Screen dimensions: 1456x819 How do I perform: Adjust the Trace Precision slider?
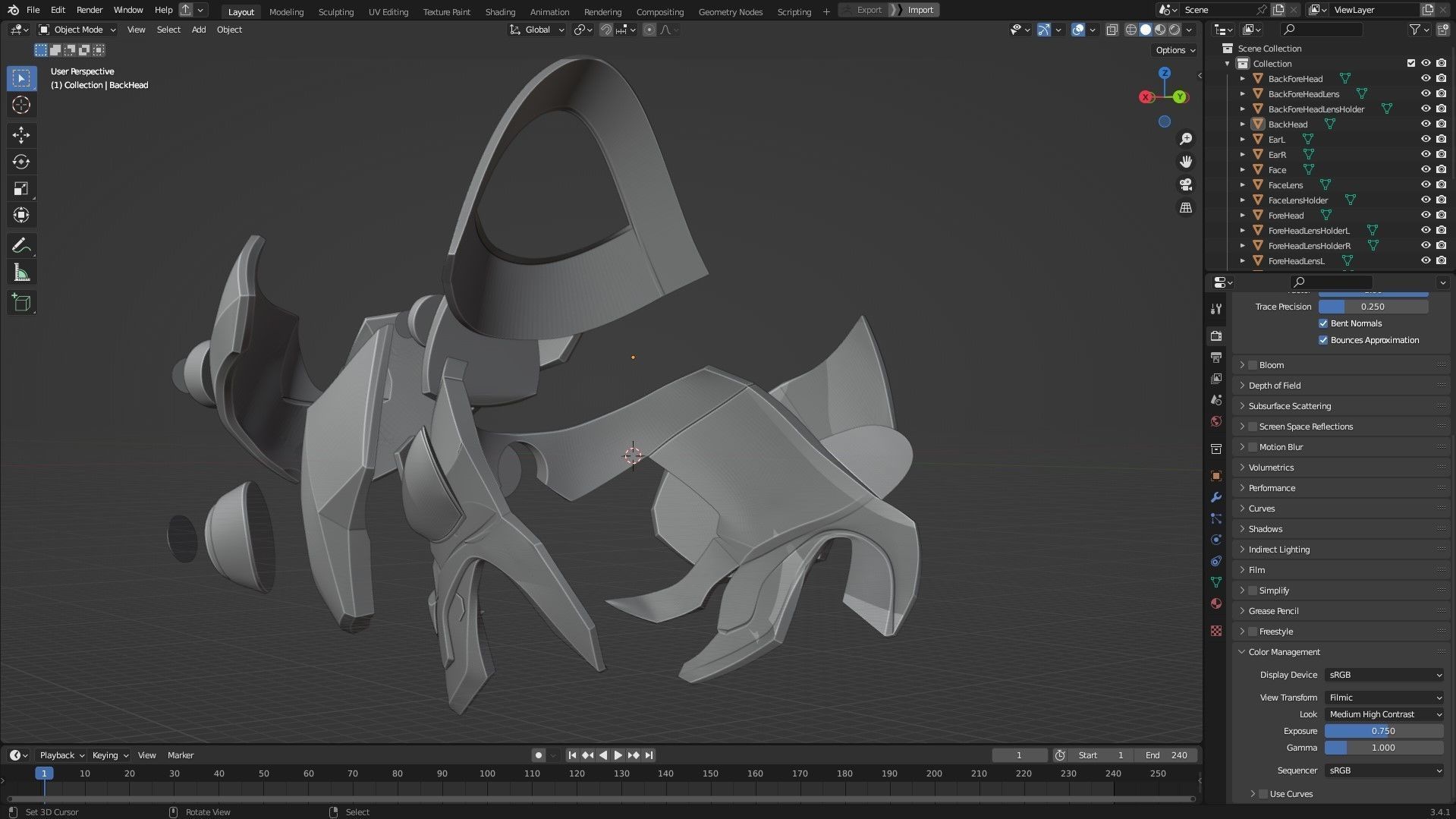click(x=1373, y=307)
